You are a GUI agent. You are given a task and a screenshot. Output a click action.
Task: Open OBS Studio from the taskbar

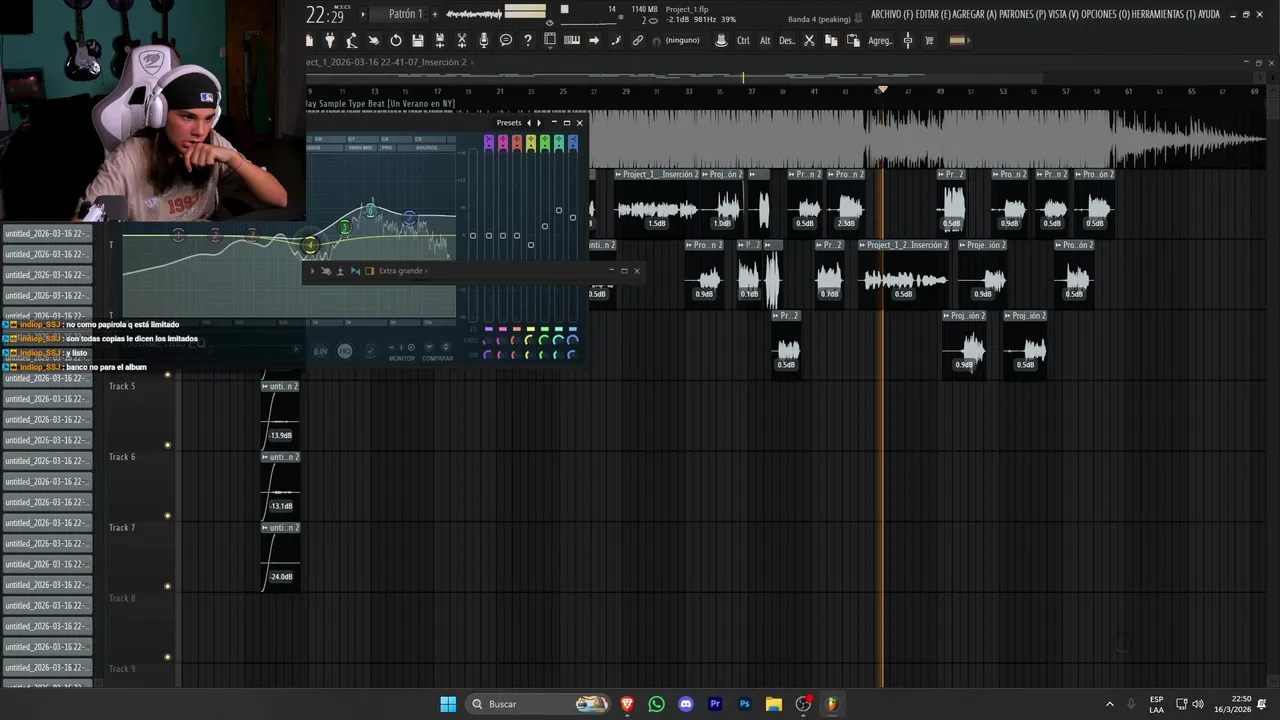[803, 704]
